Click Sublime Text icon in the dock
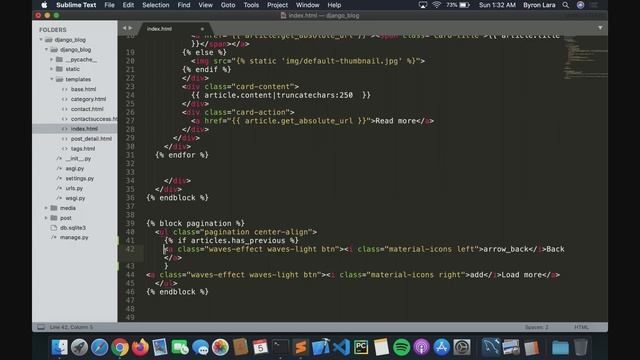Viewport: 640px width, 360px height. tap(301, 347)
